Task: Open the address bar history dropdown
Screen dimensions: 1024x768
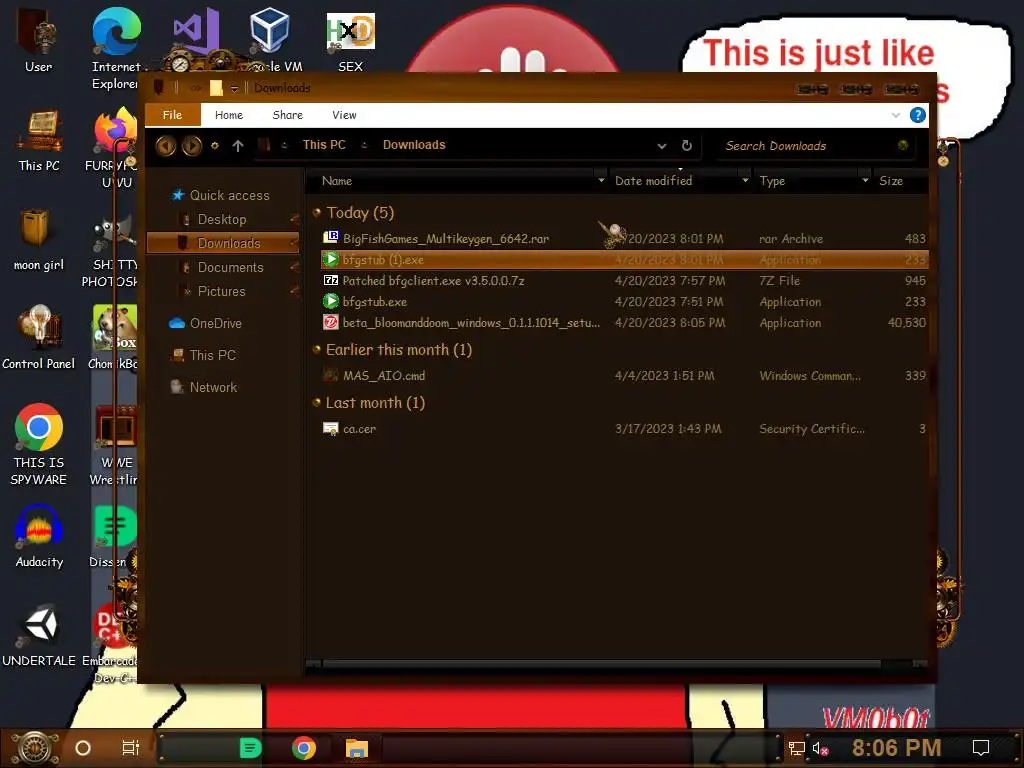Action: click(x=662, y=146)
